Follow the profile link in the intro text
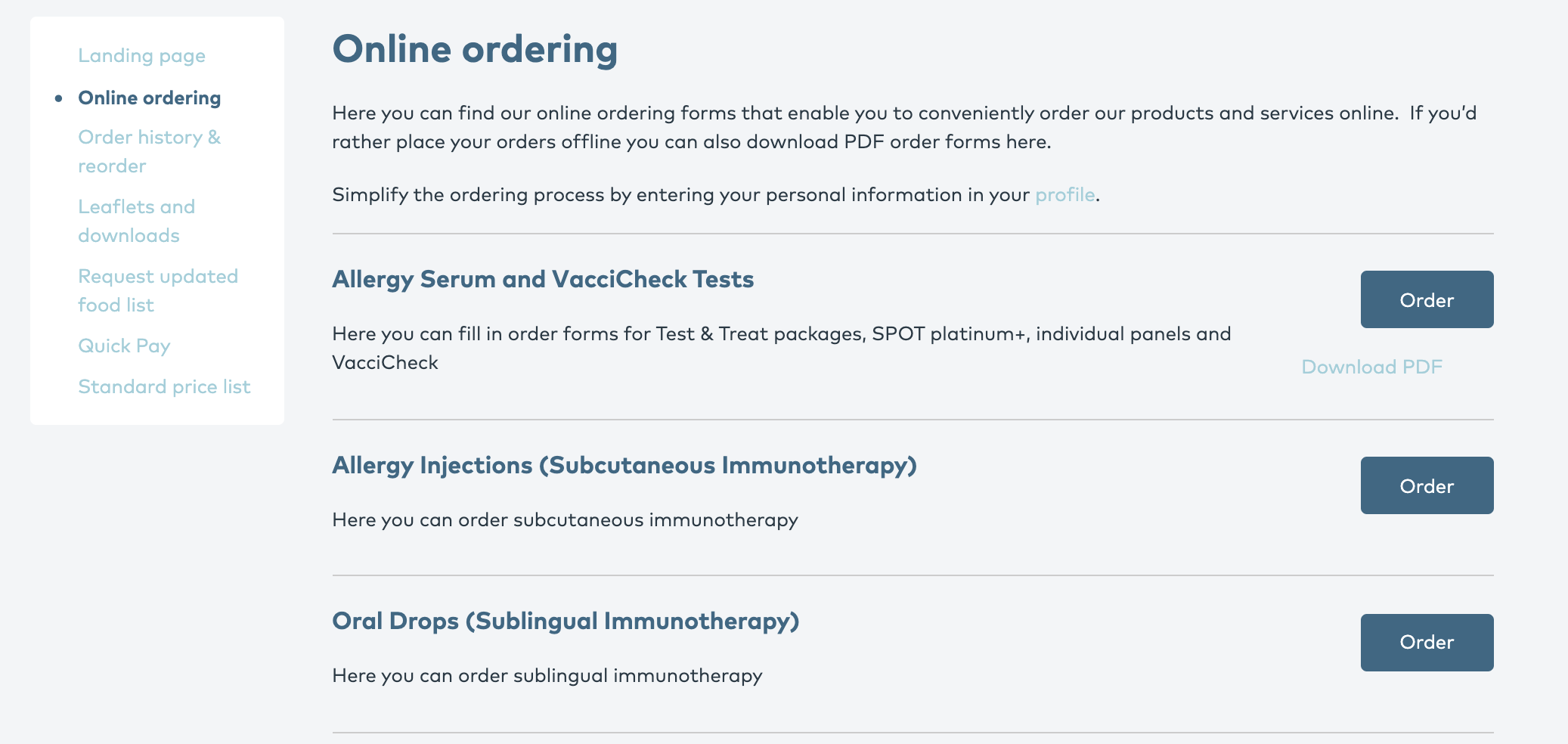The height and width of the screenshot is (744, 1568). click(x=1064, y=195)
